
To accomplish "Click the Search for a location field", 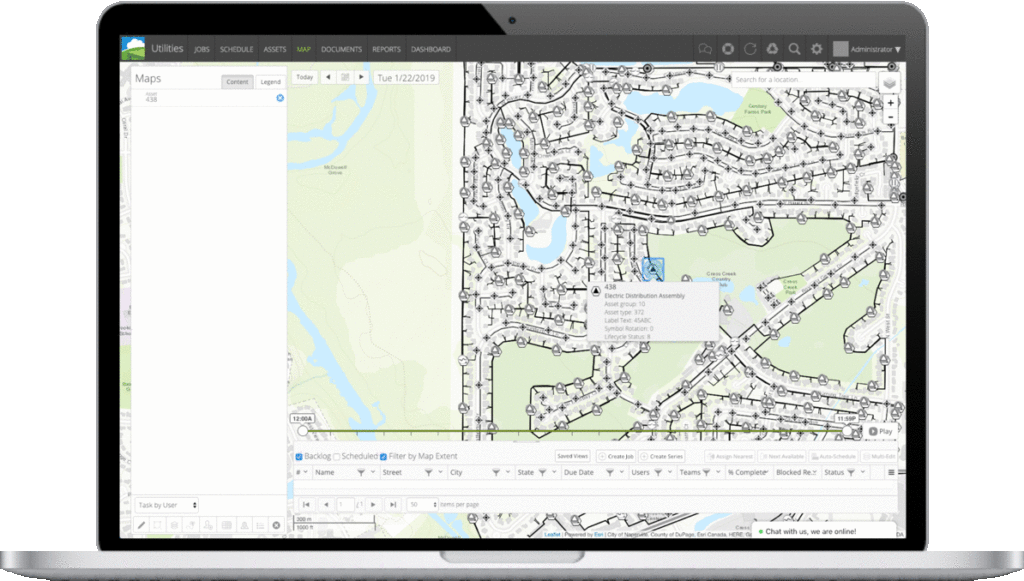I will click(803, 80).
